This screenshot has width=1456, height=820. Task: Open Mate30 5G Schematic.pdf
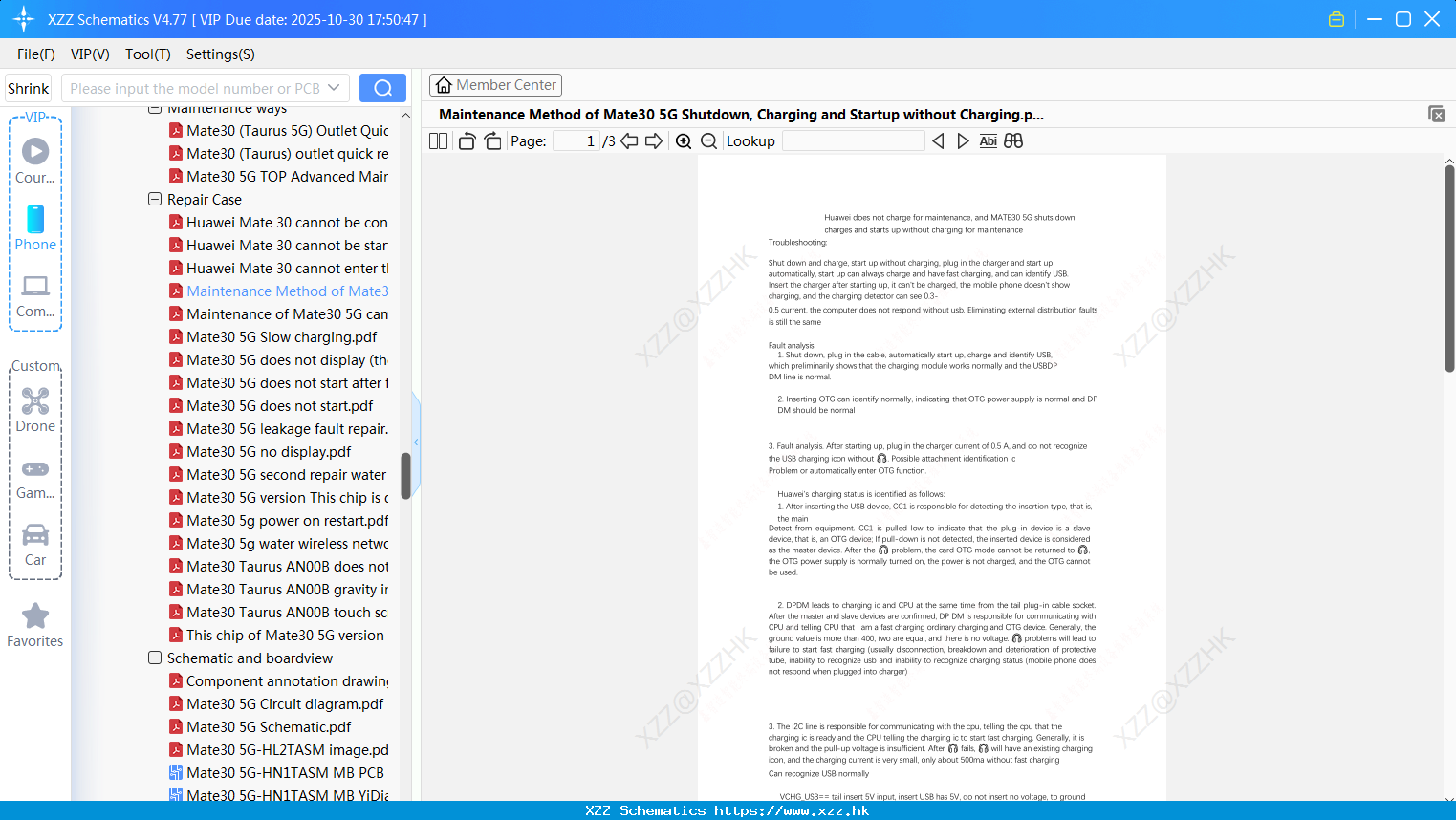(269, 726)
